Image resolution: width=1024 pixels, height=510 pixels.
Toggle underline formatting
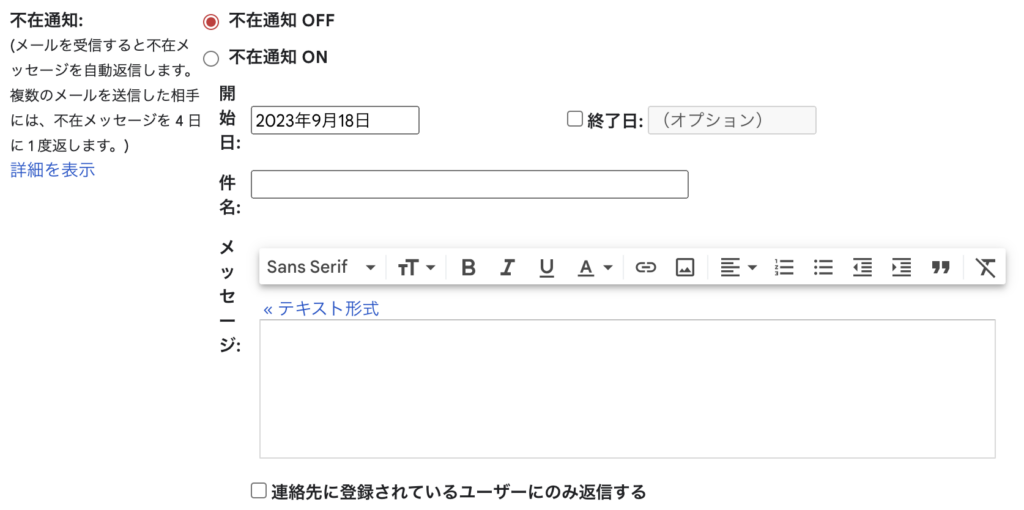tap(546, 267)
